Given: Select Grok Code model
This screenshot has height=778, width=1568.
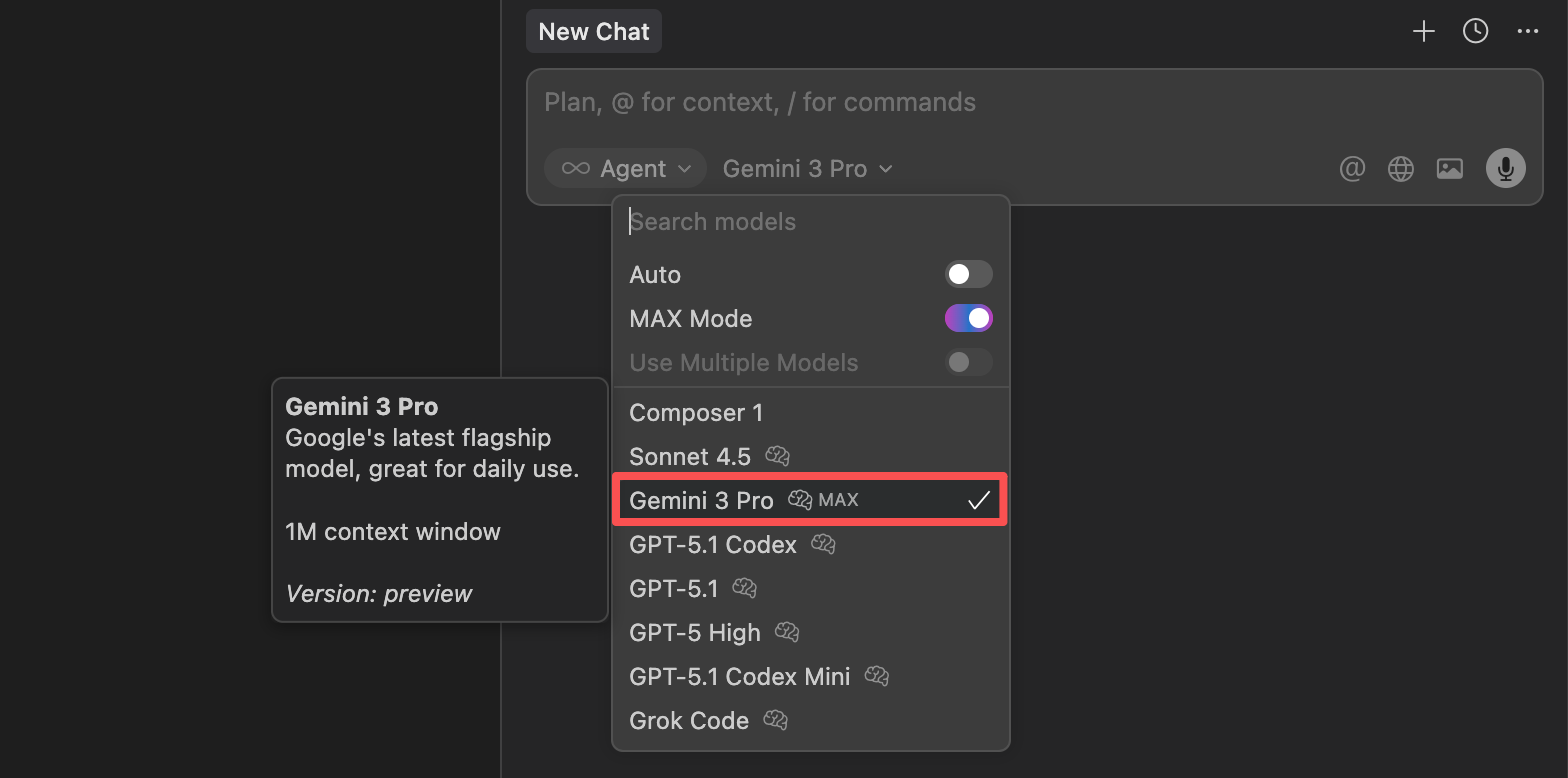Looking at the screenshot, I should 688,720.
